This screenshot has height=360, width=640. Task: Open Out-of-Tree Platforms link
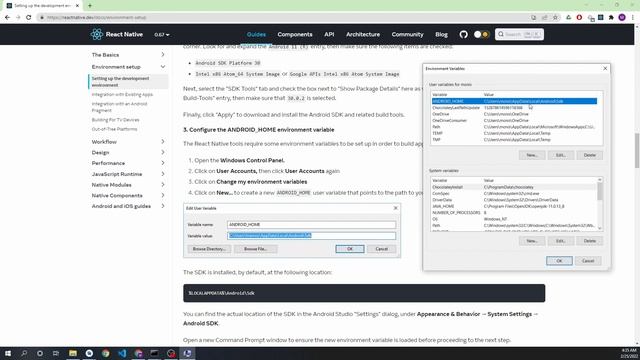click(x=114, y=129)
